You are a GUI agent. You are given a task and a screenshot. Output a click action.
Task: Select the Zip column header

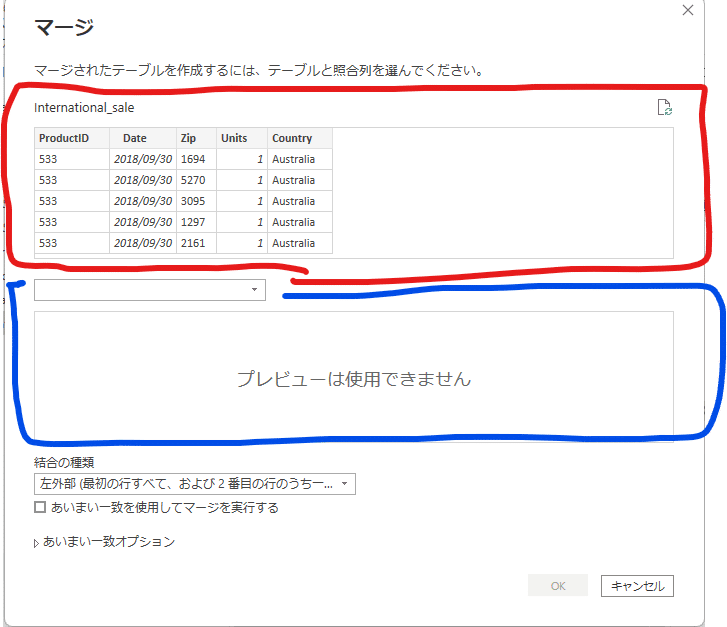point(197,138)
